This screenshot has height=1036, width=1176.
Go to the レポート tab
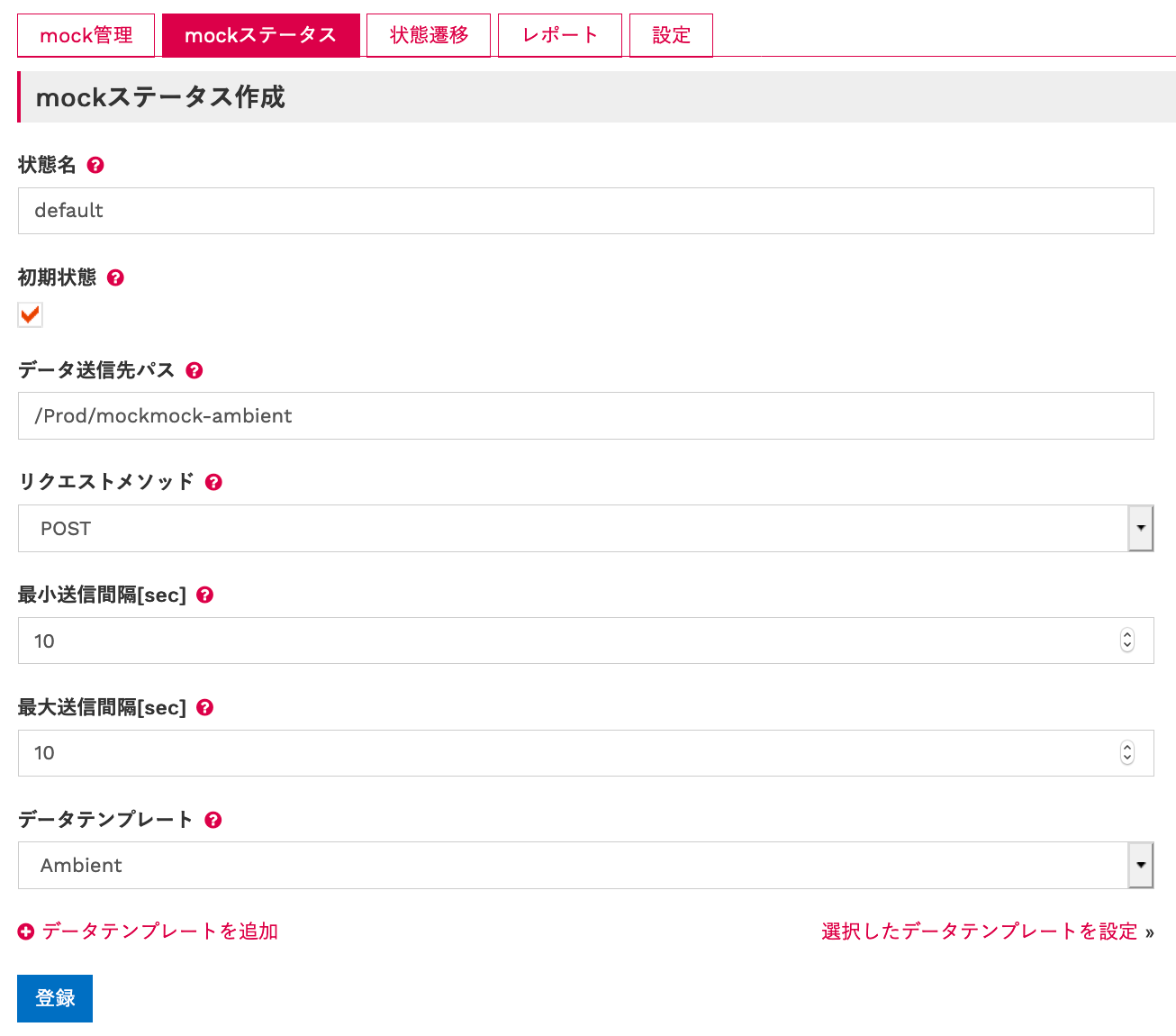pyautogui.click(x=559, y=35)
